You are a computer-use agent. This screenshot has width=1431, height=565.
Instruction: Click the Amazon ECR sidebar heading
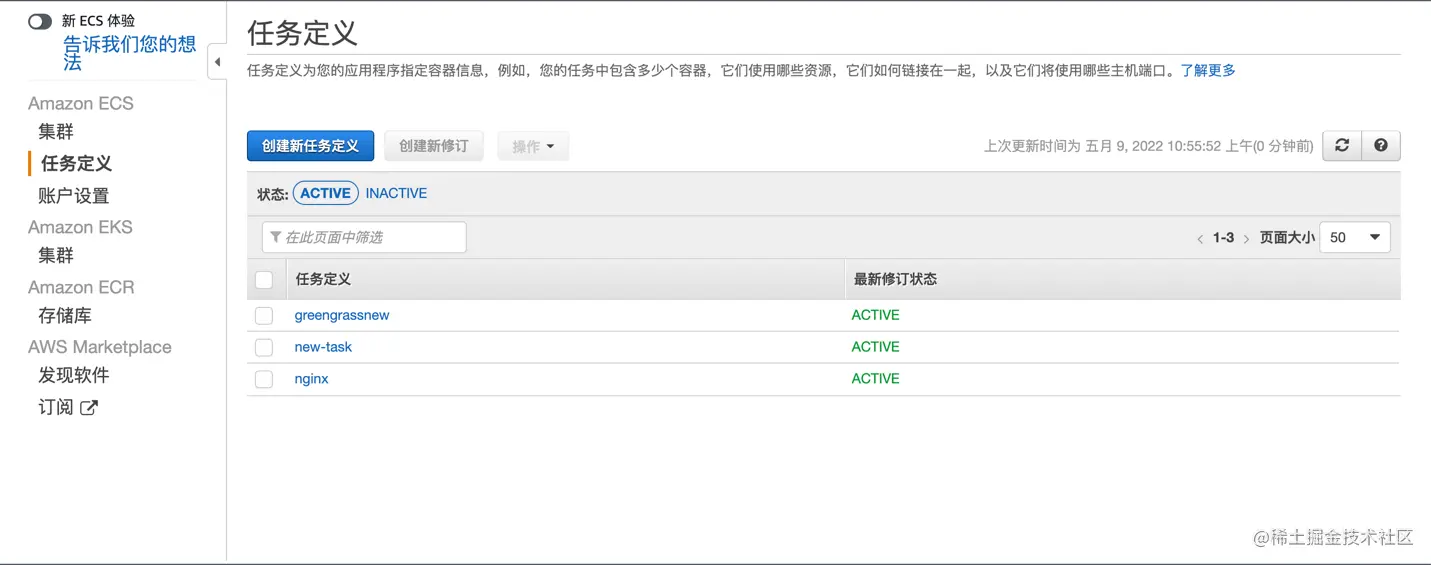(x=81, y=287)
